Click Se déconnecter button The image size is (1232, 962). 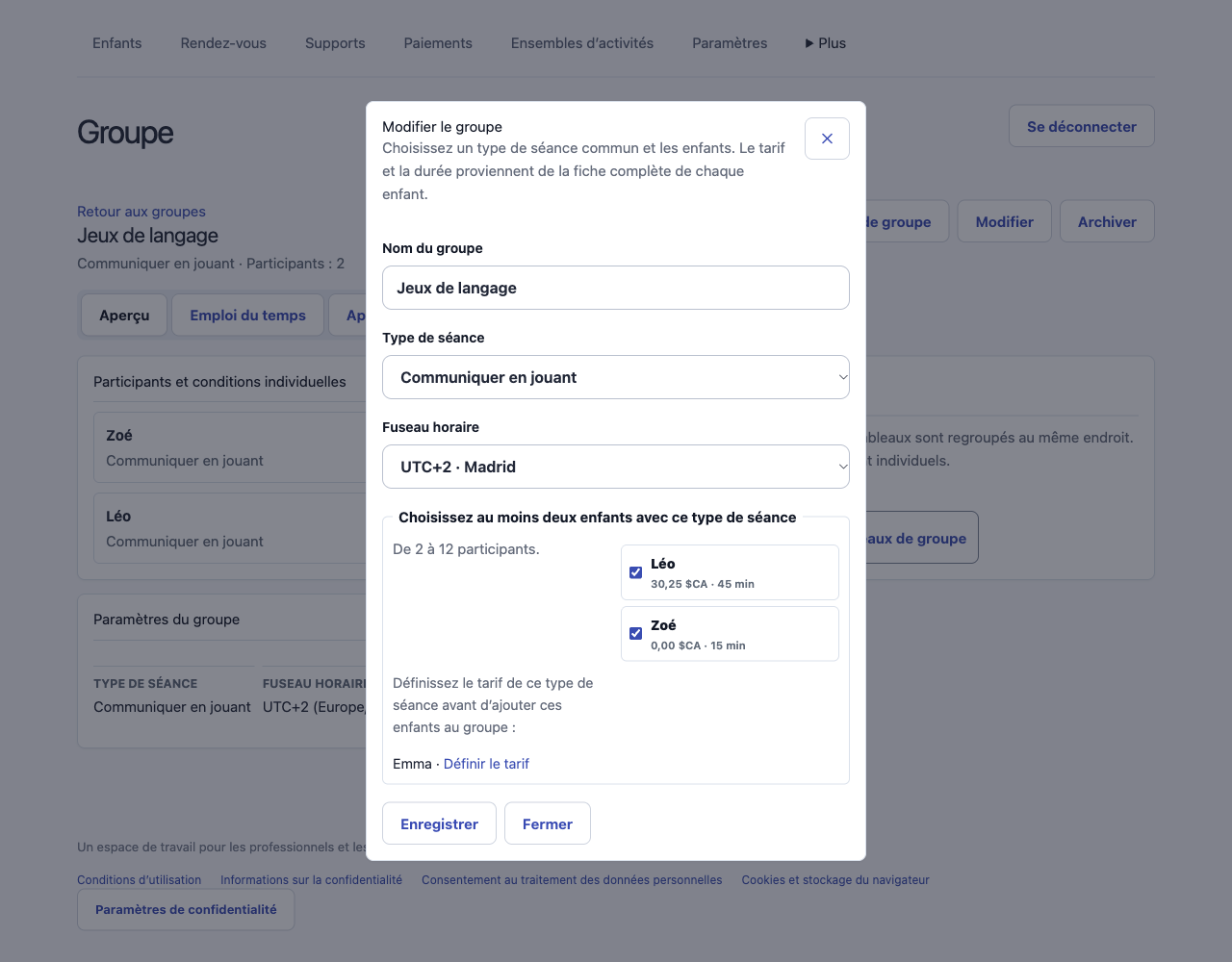1082,126
